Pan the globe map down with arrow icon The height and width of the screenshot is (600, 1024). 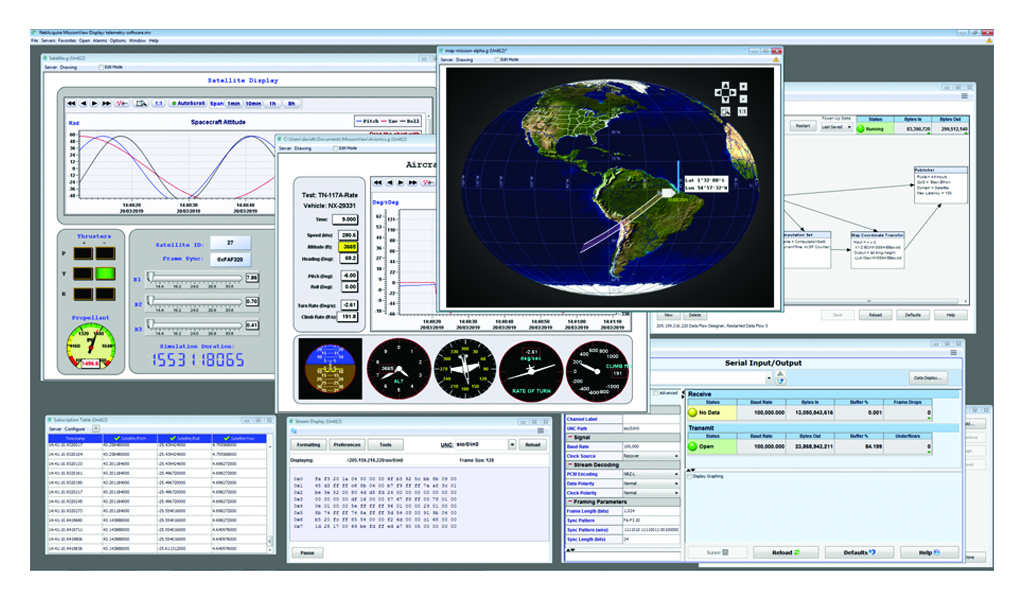tap(726, 99)
